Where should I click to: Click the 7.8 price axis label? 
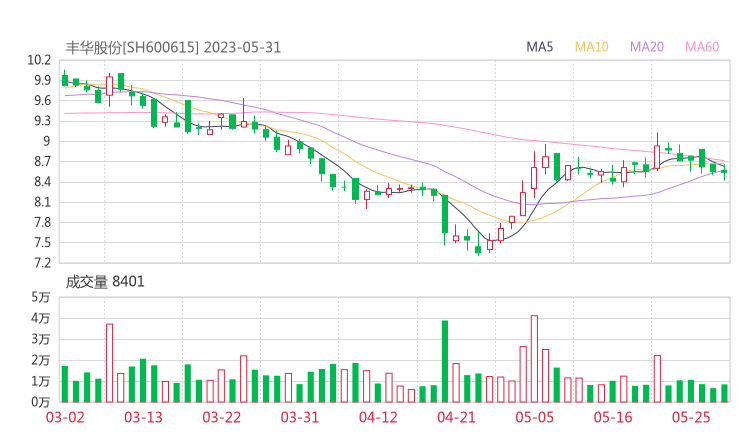(42, 222)
